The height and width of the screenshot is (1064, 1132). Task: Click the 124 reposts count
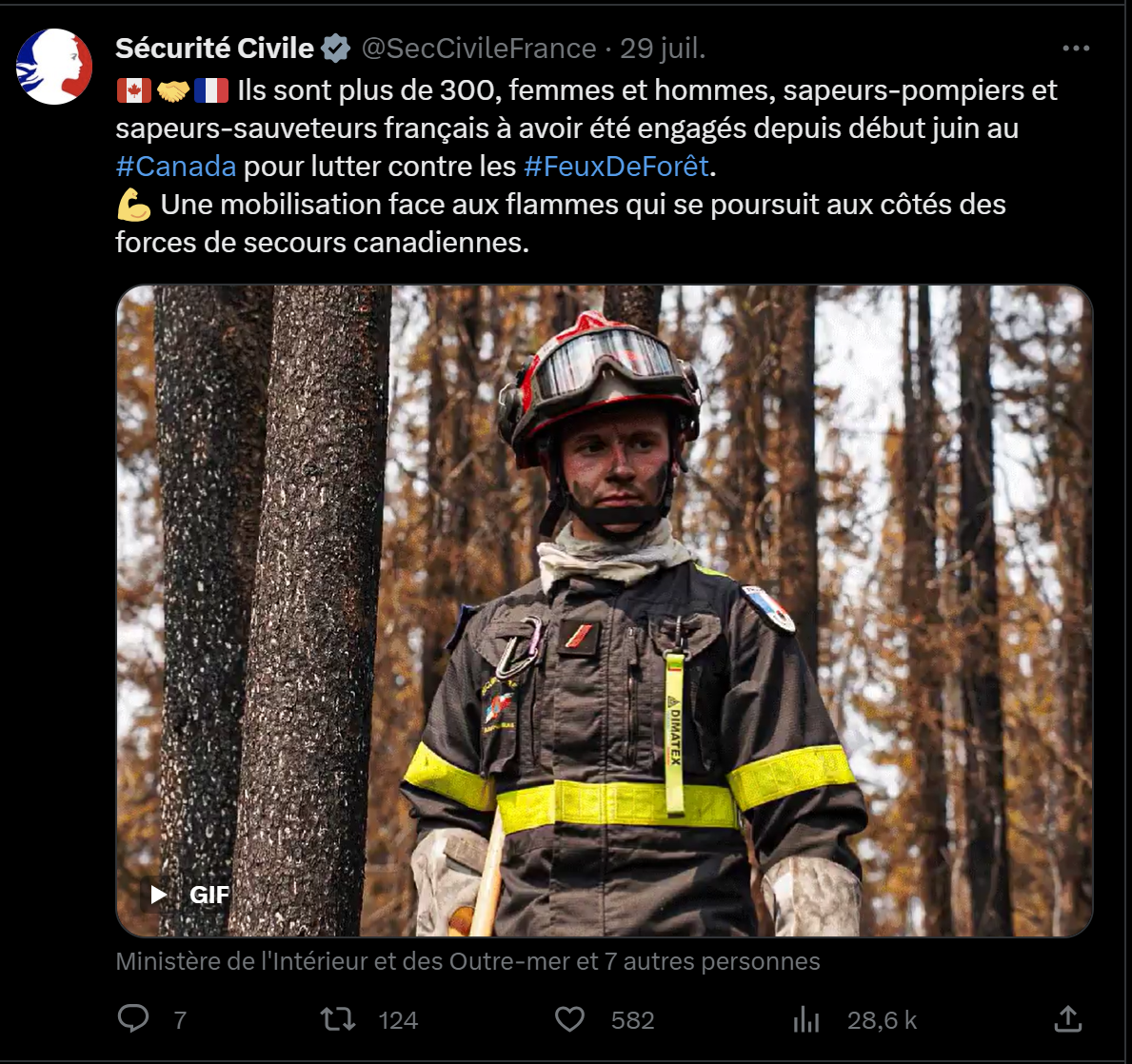(398, 1020)
